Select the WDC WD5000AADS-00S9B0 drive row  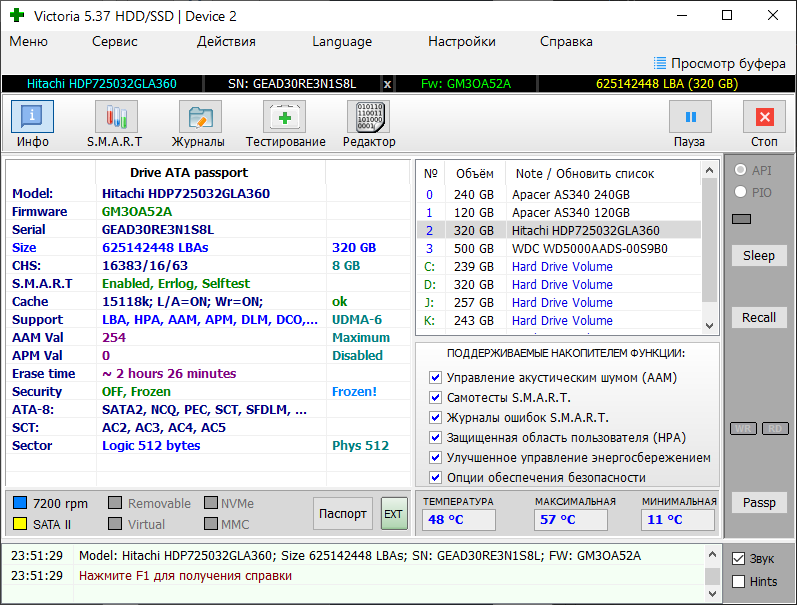point(559,249)
